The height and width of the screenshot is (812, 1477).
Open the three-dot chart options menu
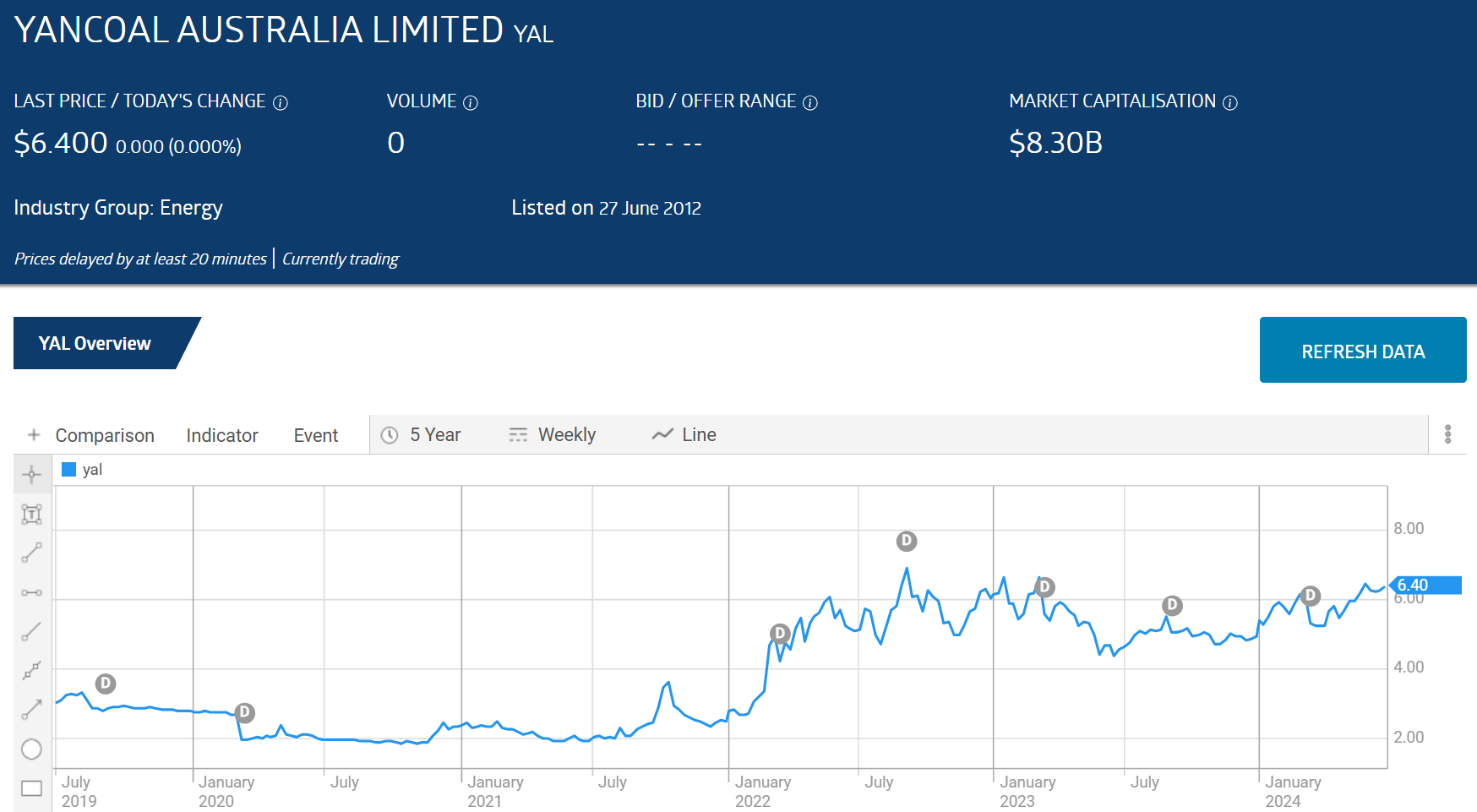pyautogui.click(x=1447, y=434)
